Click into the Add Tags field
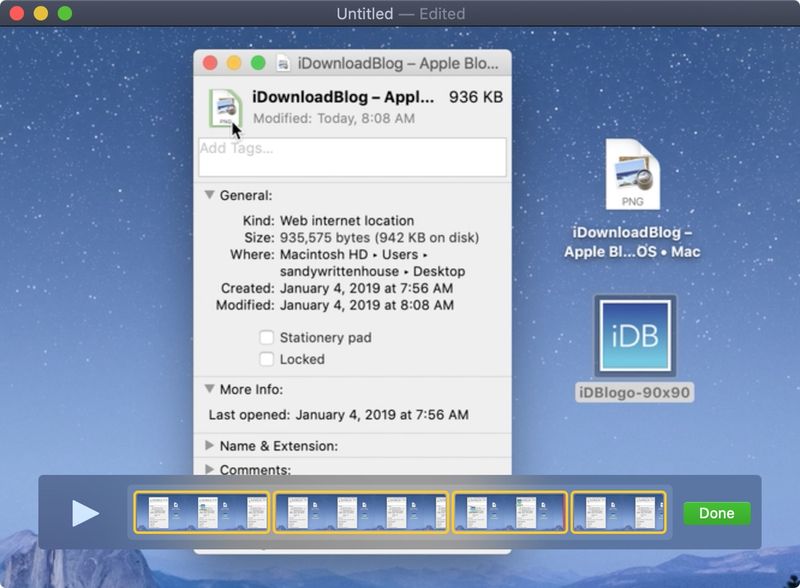800x588 pixels. pos(353,157)
